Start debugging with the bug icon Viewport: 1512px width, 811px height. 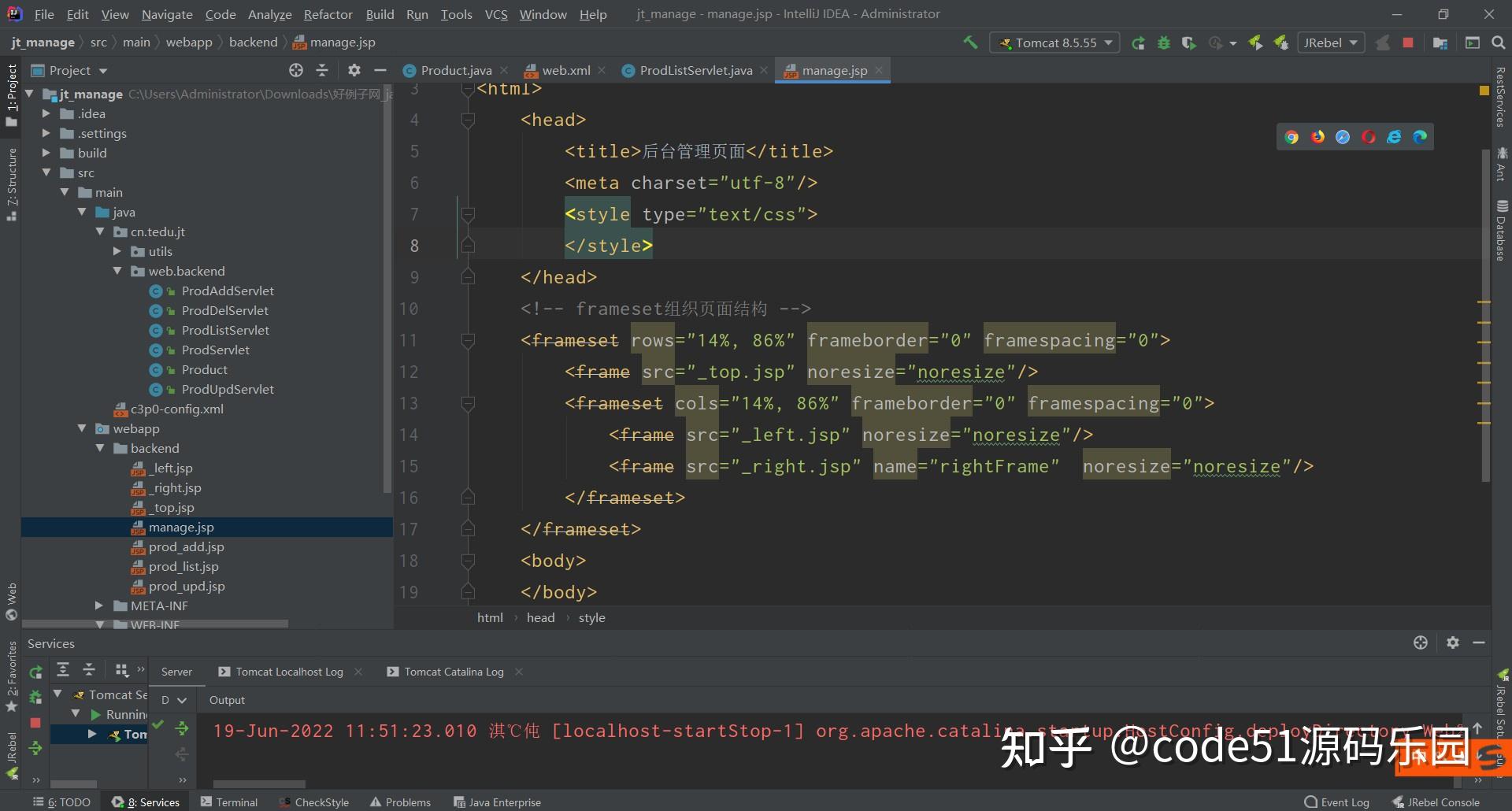click(1163, 43)
